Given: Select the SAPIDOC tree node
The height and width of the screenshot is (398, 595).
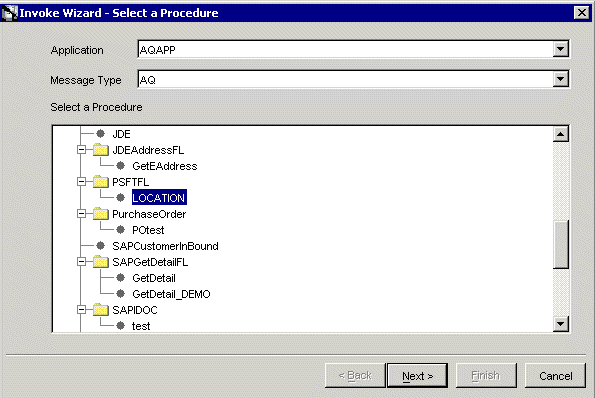Looking at the screenshot, I should [135, 310].
